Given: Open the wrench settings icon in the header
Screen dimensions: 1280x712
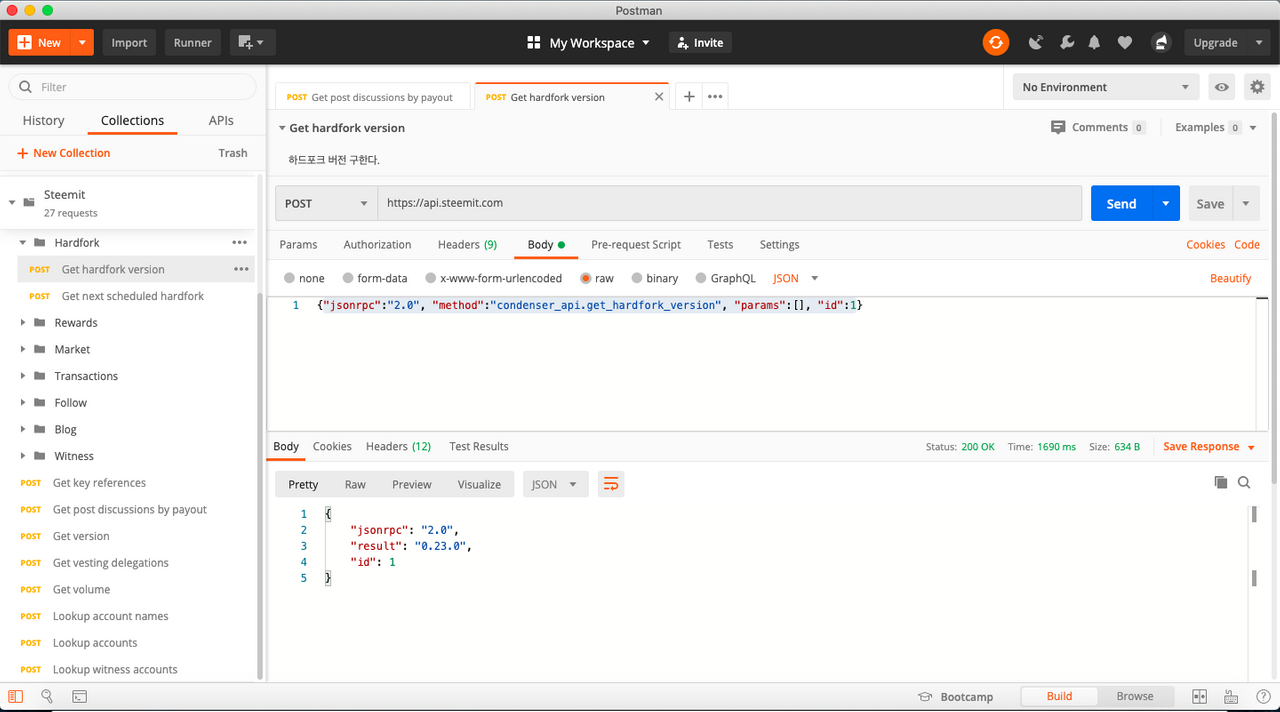Looking at the screenshot, I should pos(1066,43).
